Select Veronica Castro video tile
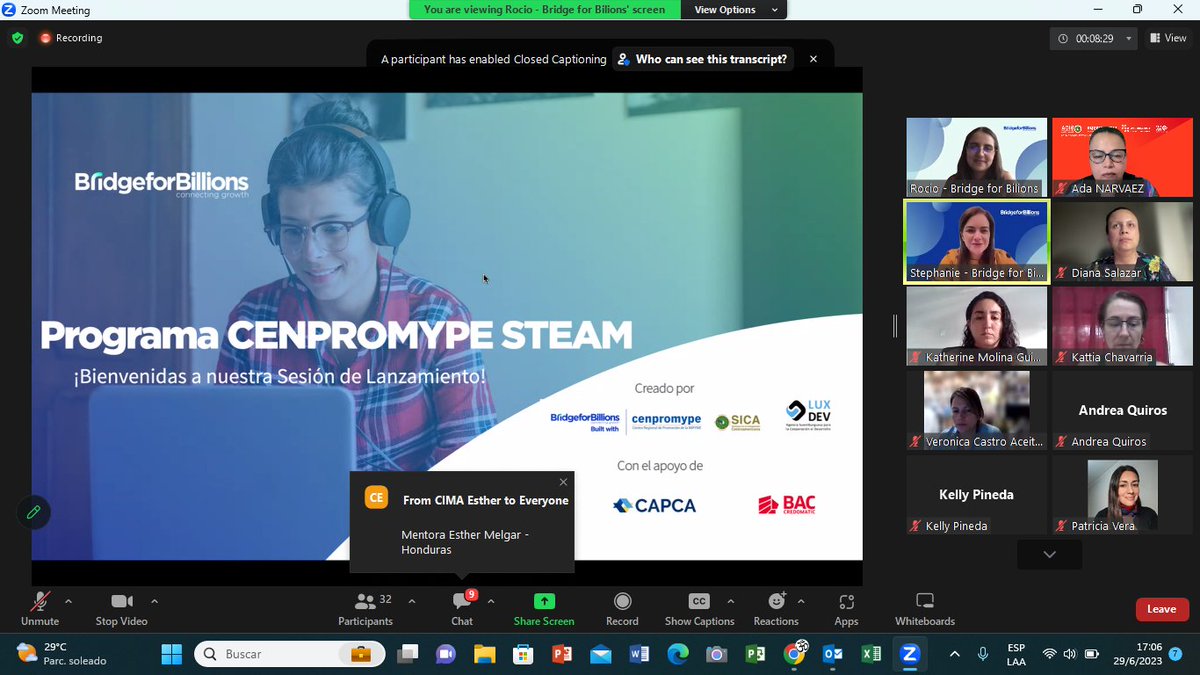The width and height of the screenshot is (1200, 675). 975,410
